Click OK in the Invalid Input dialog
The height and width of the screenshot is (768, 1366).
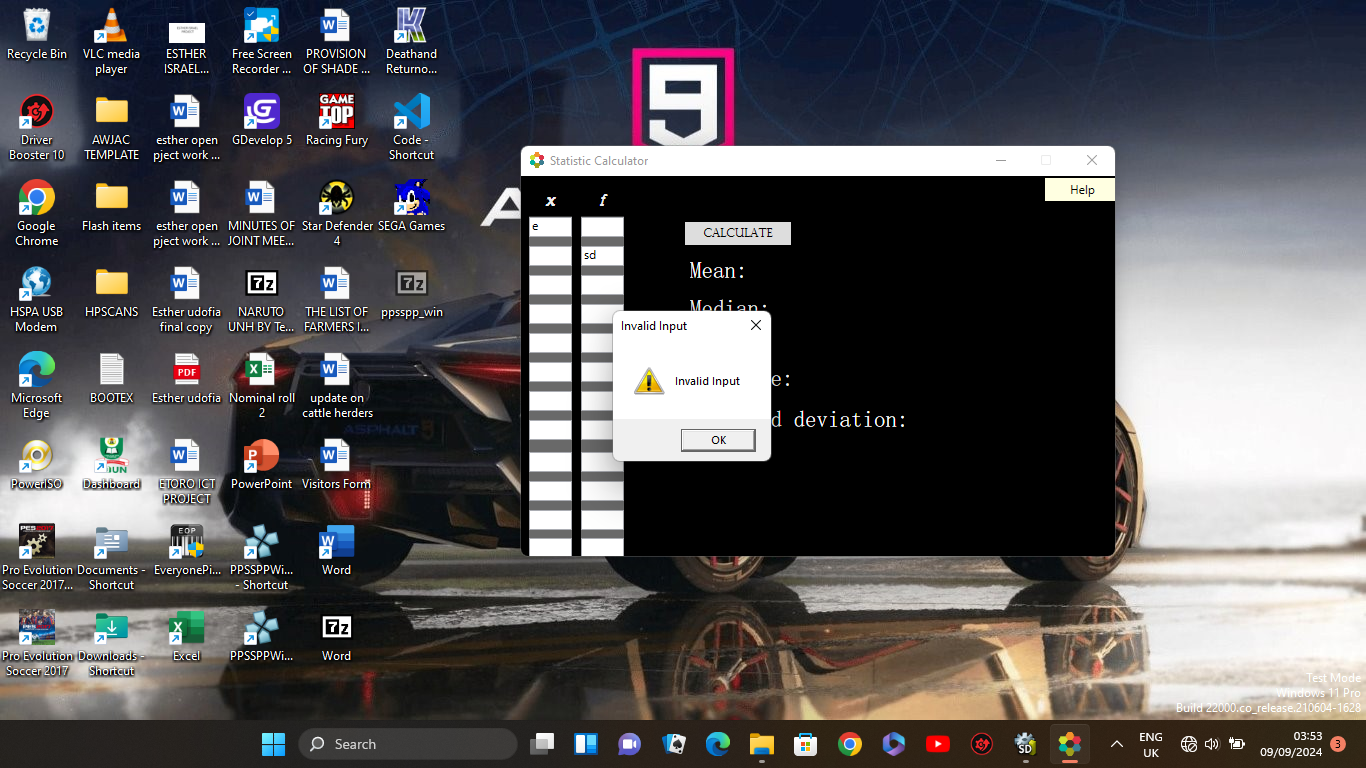[718, 440]
